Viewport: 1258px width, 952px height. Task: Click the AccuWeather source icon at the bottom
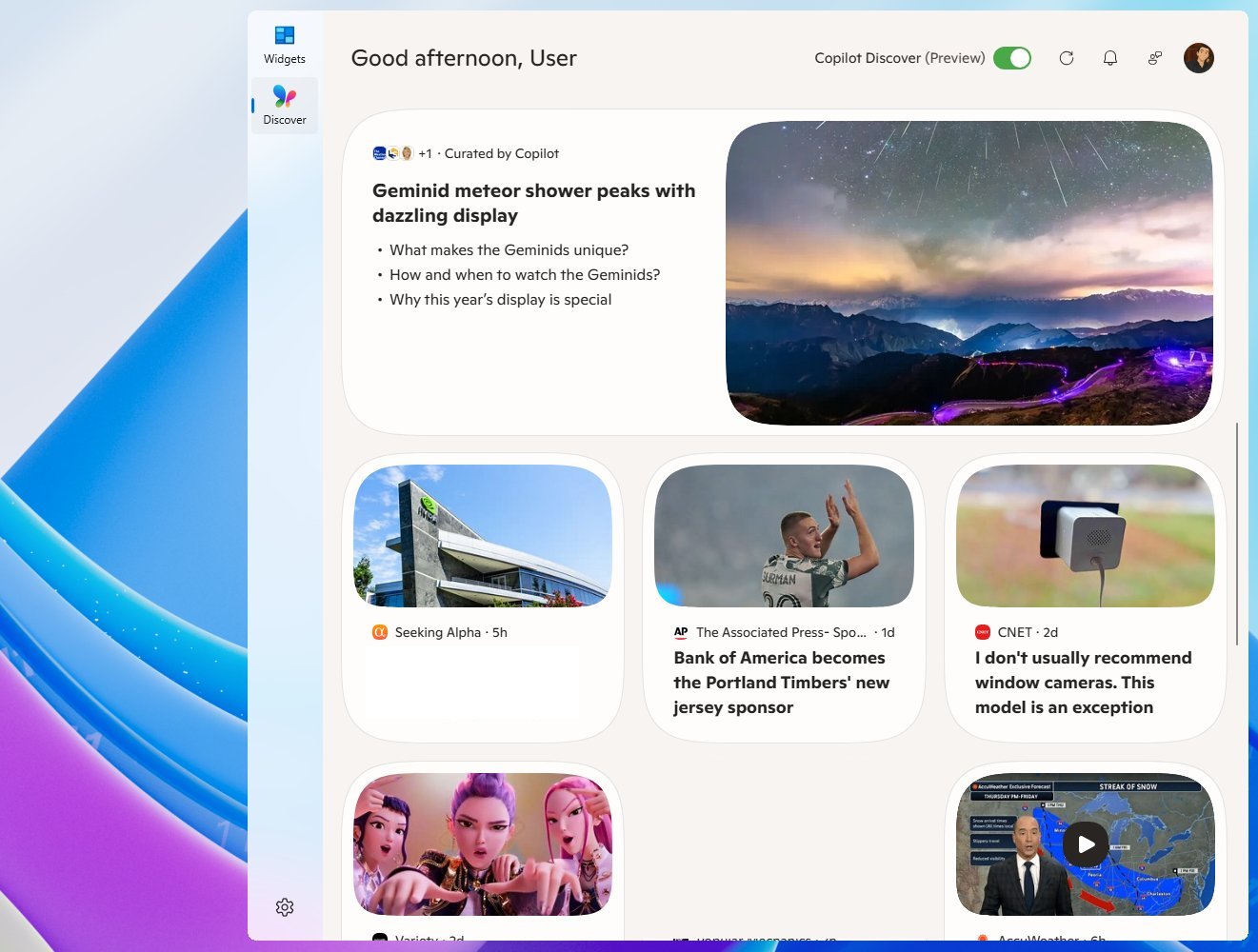983,938
